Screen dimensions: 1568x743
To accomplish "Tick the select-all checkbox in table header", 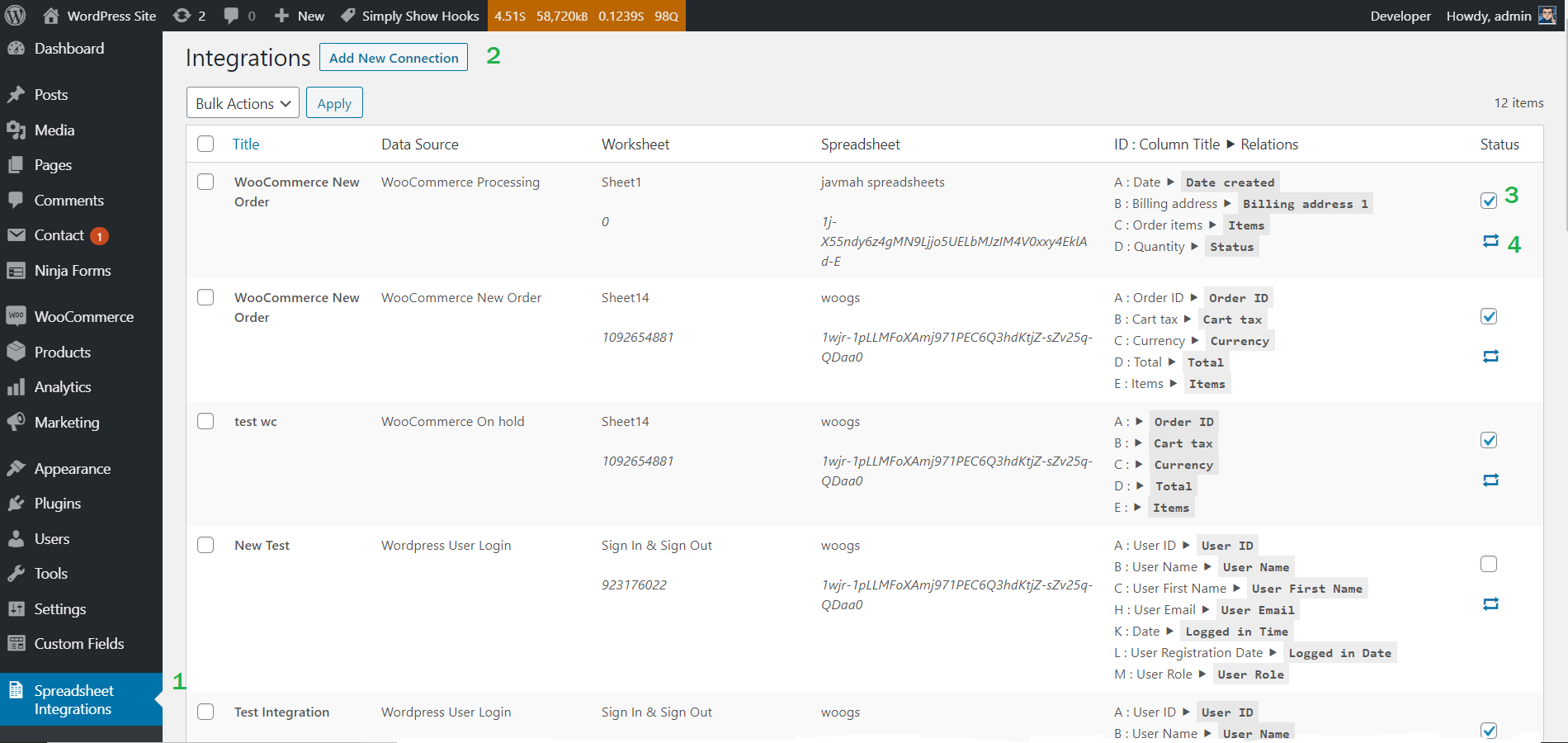I will [x=205, y=144].
